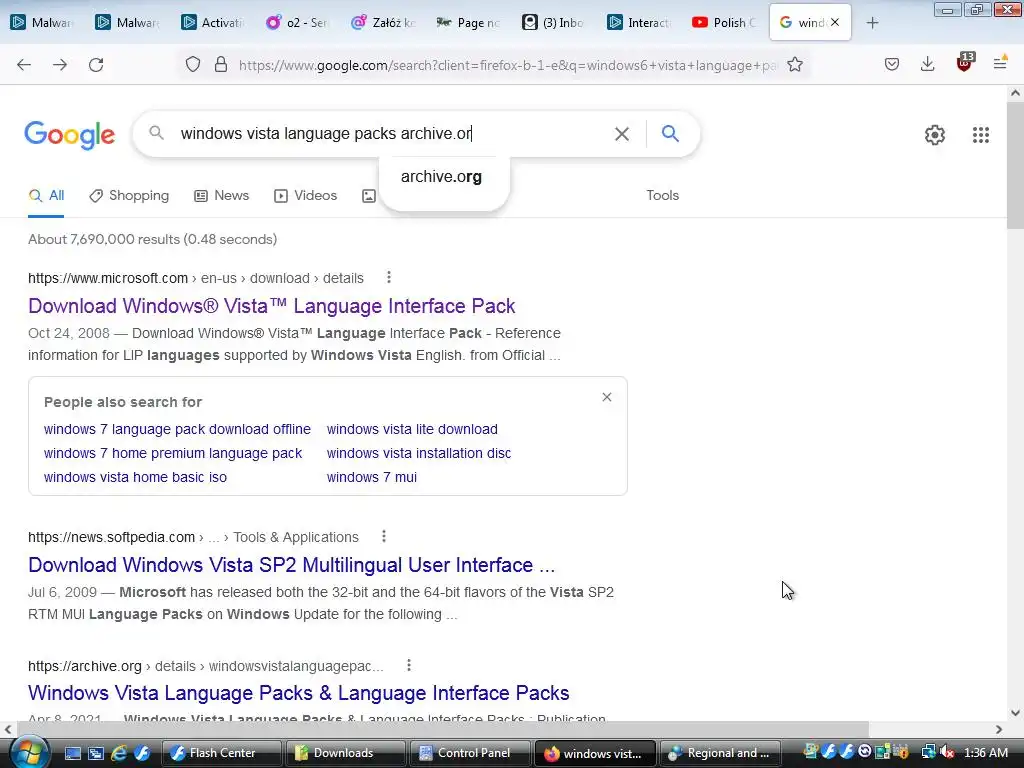1024x768 pixels.
Task: Select the Images search filter icon
Action: [x=369, y=196]
